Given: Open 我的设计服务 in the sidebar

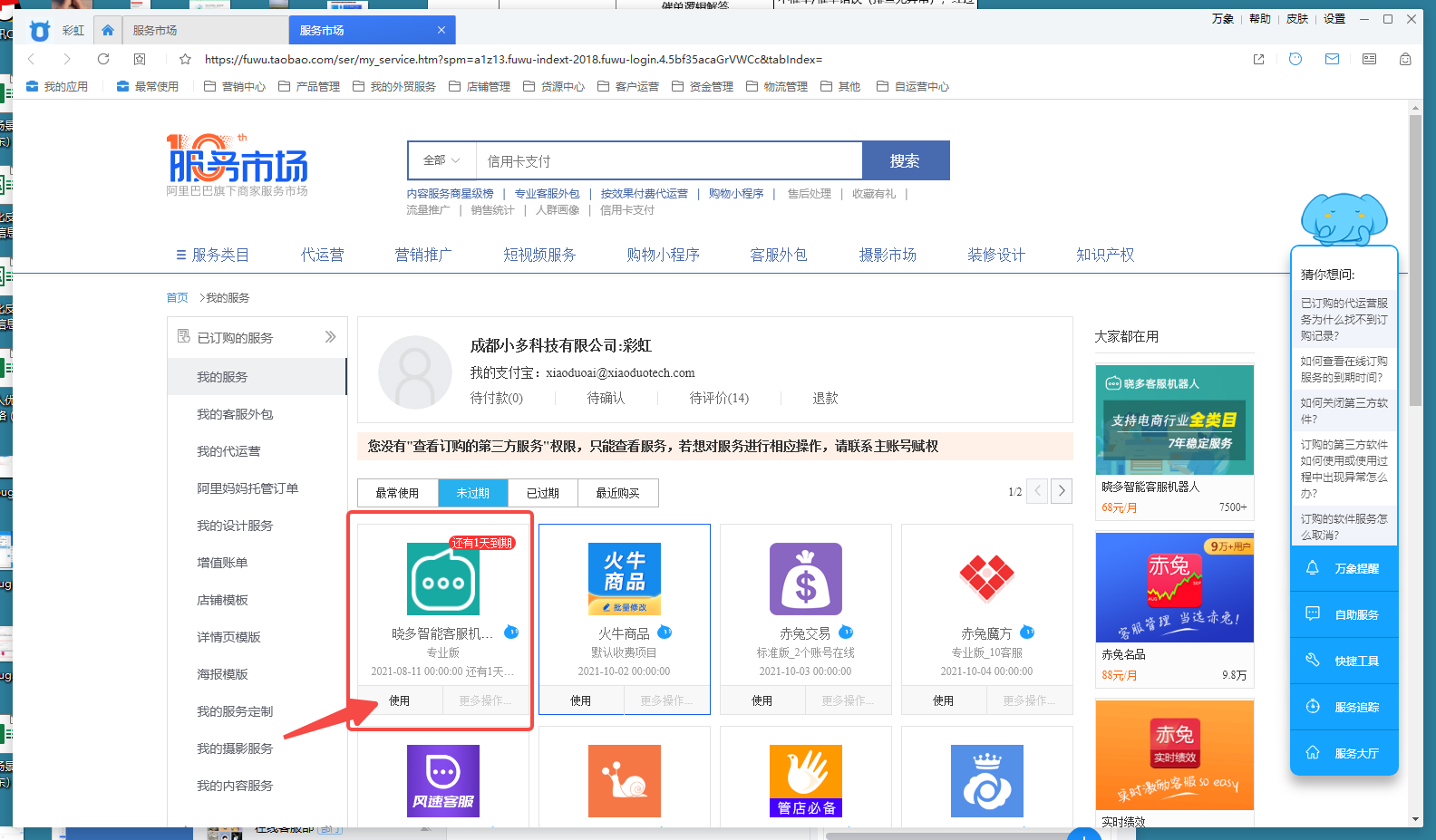Looking at the screenshot, I should pyautogui.click(x=235, y=526).
